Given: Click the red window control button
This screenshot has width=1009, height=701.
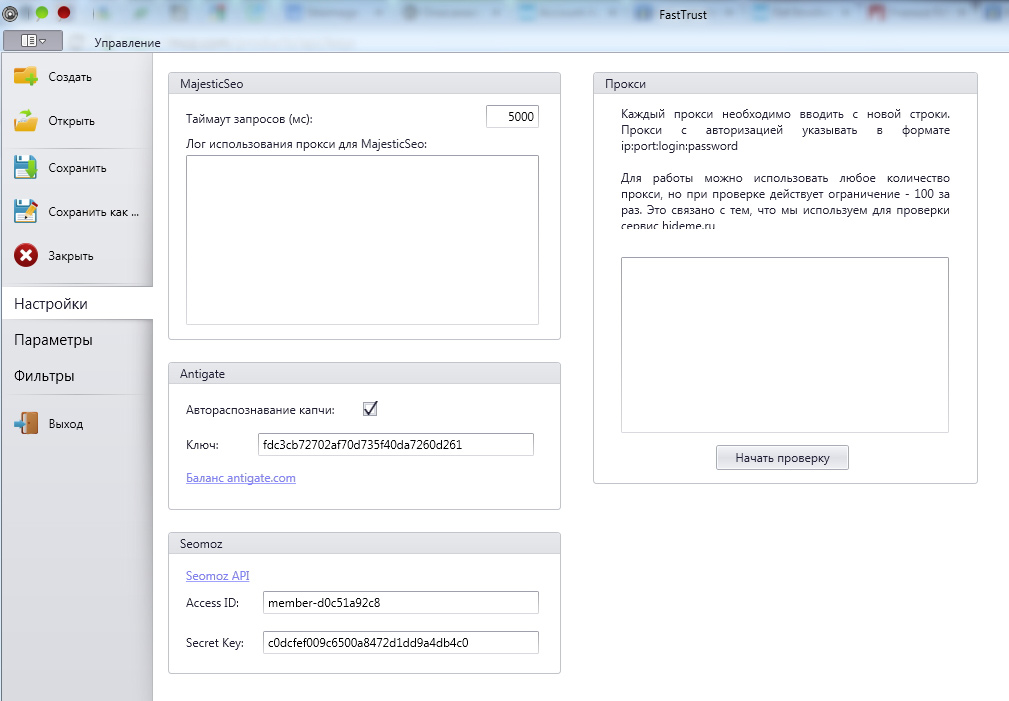Looking at the screenshot, I should 64,12.
